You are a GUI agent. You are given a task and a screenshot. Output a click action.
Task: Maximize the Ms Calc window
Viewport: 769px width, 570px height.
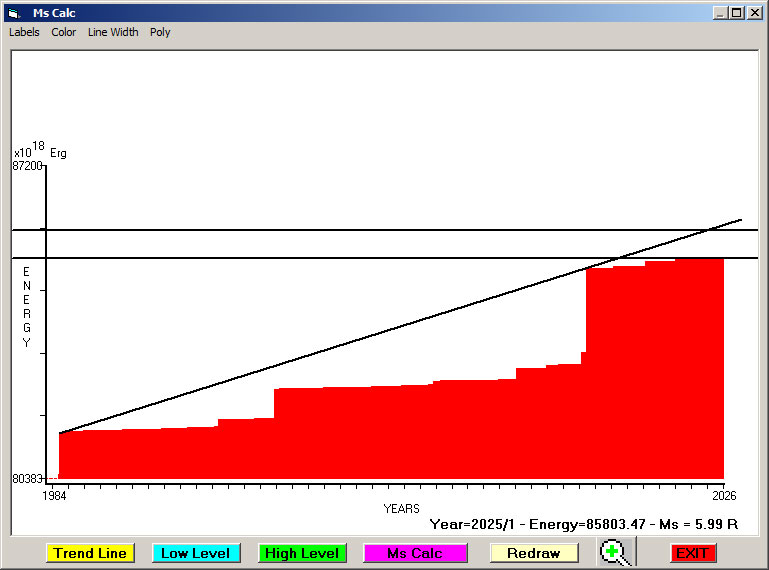(x=736, y=13)
